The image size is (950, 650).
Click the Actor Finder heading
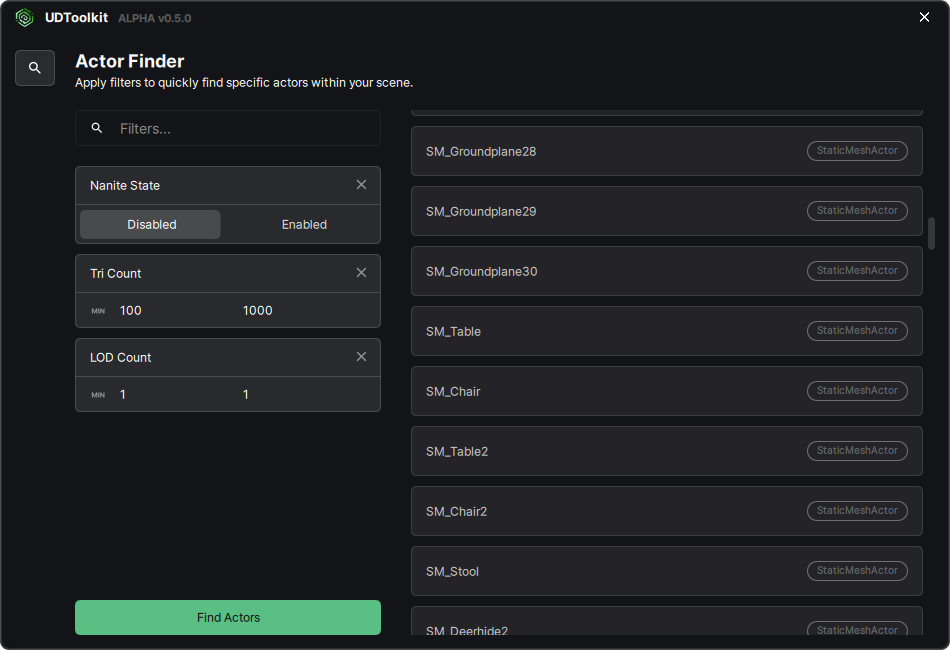130,61
